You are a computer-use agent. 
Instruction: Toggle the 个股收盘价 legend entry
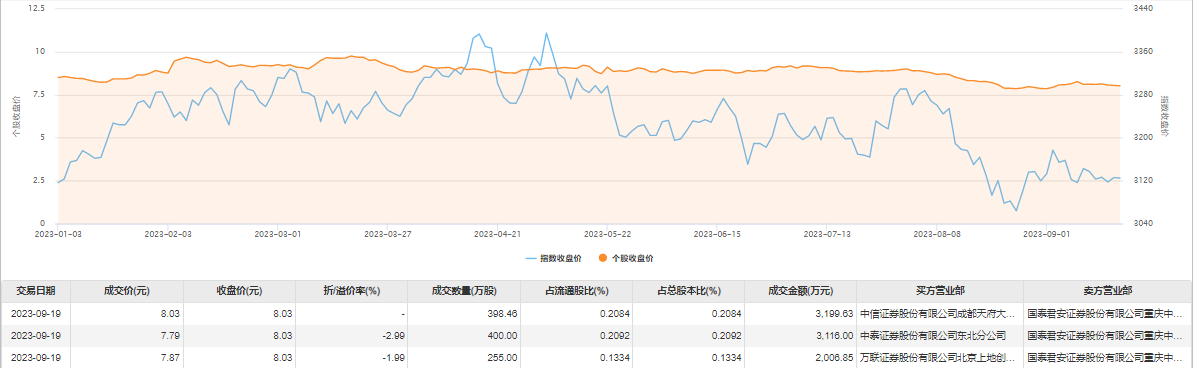pyautogui.click(x=625, y=259)
